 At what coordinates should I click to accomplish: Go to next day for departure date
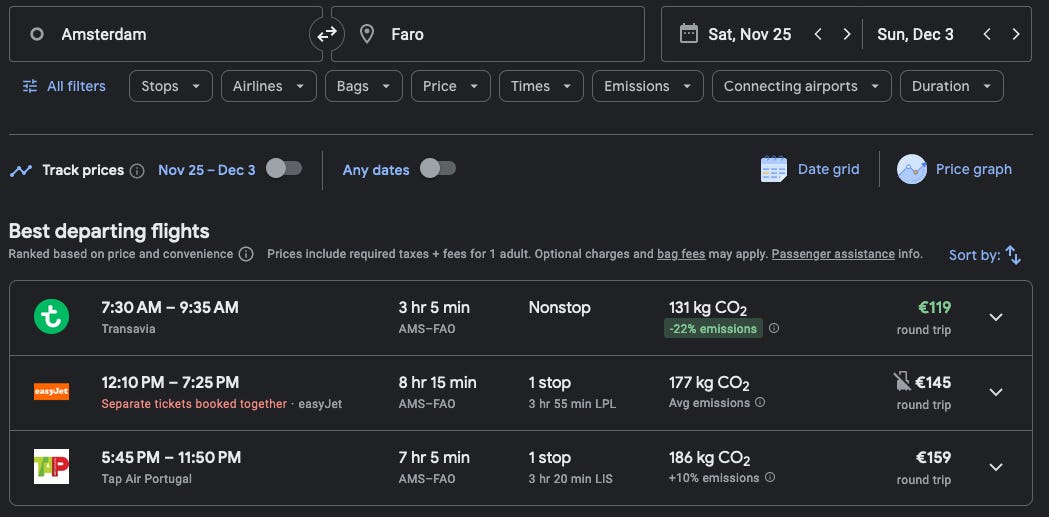pyautogui.click(x=847, y=34)
